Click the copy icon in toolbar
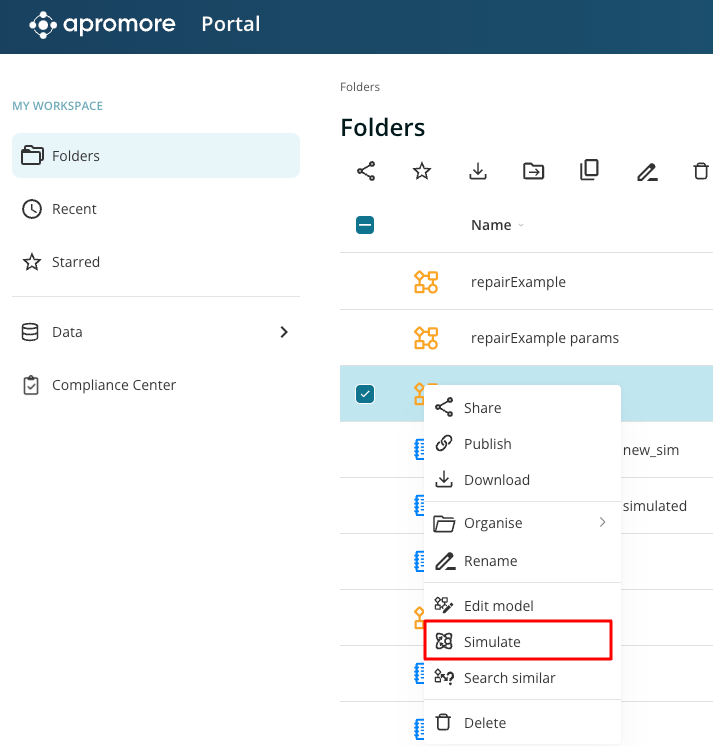 [590, 171]
